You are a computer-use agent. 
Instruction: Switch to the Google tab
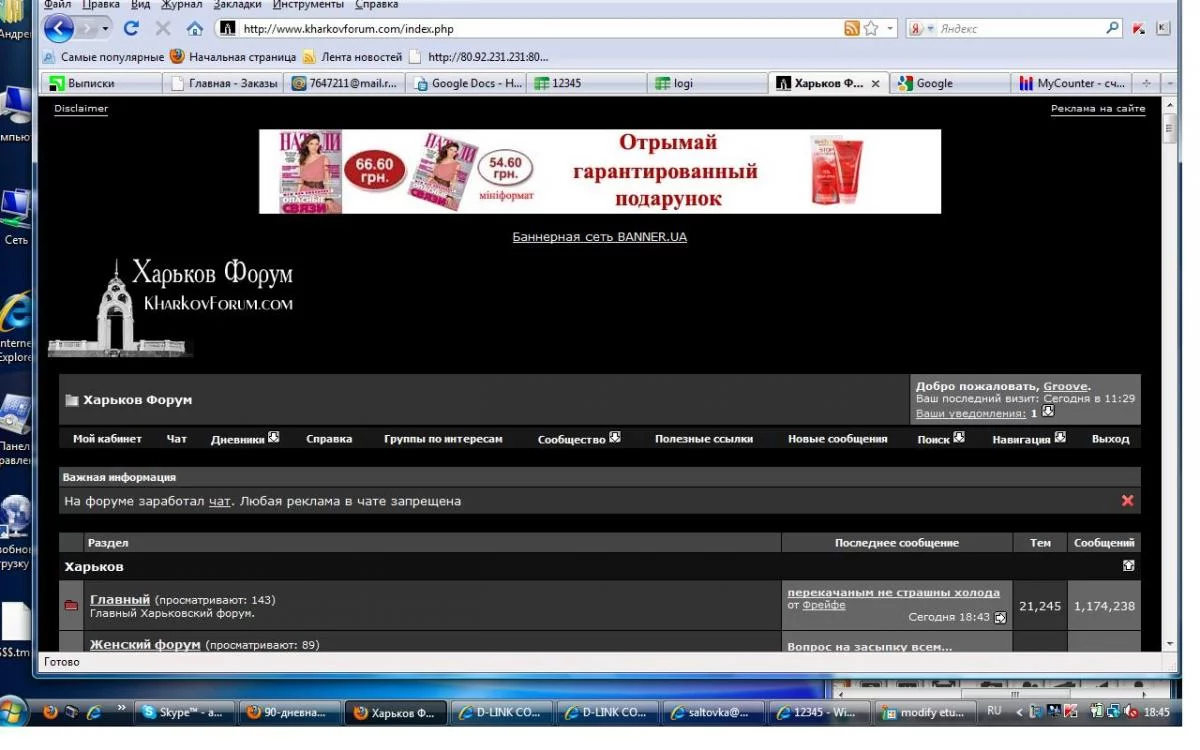click(x=950, y=83)
